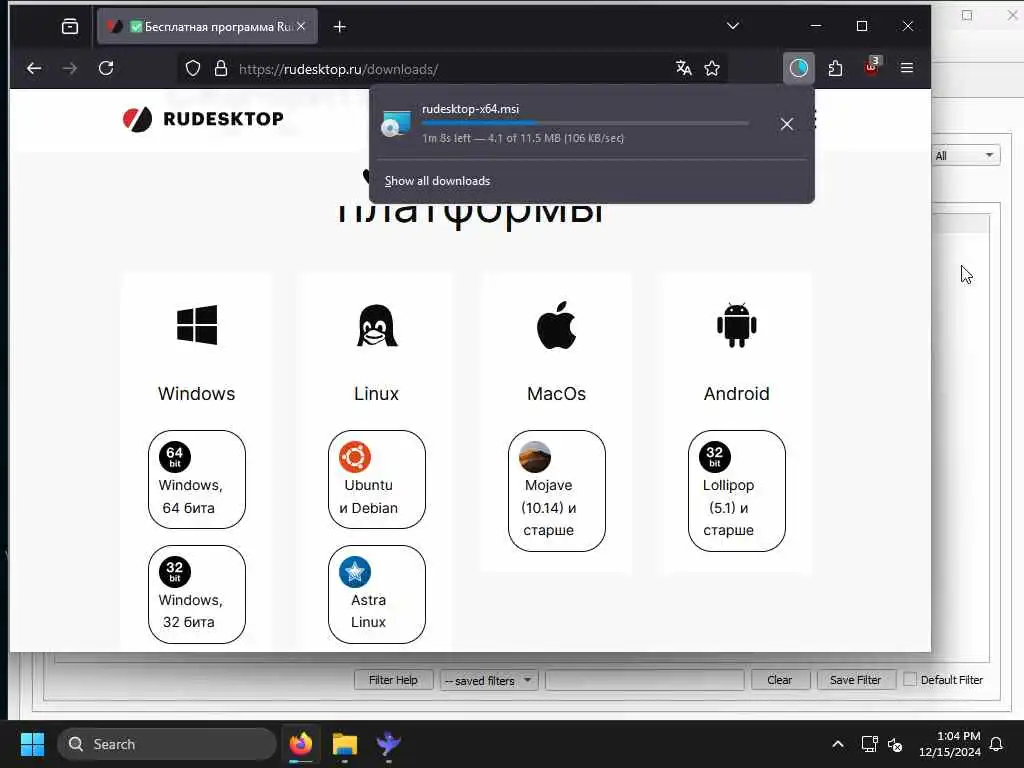Viewport: 1024px width, 768px height.
Task: Download Windows 32 бита version
Action: point(197,594)
